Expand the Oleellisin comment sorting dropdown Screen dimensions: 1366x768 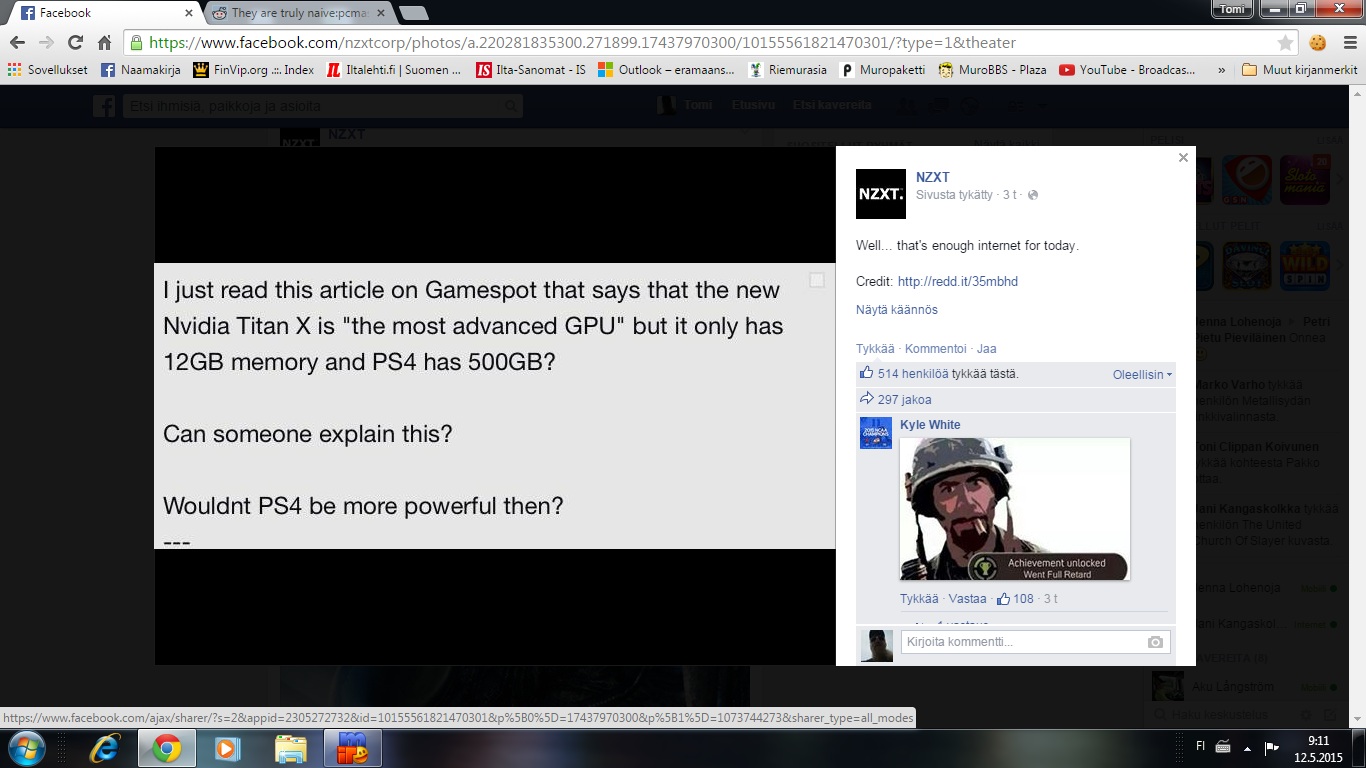1142,375
